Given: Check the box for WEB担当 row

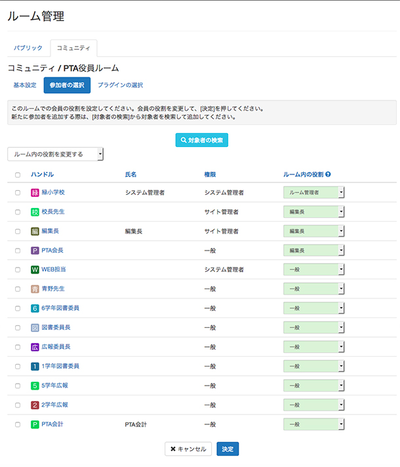Looking at the screenshot, I should [18, 270].
